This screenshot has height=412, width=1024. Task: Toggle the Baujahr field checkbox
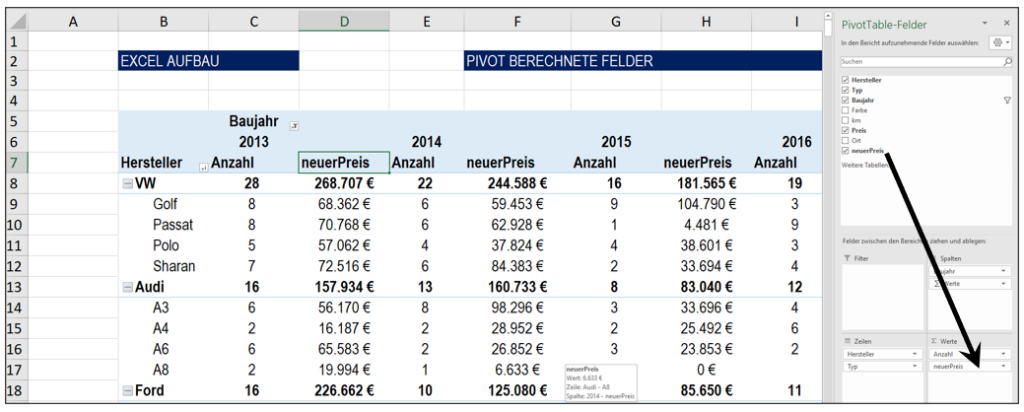(846, 101)
